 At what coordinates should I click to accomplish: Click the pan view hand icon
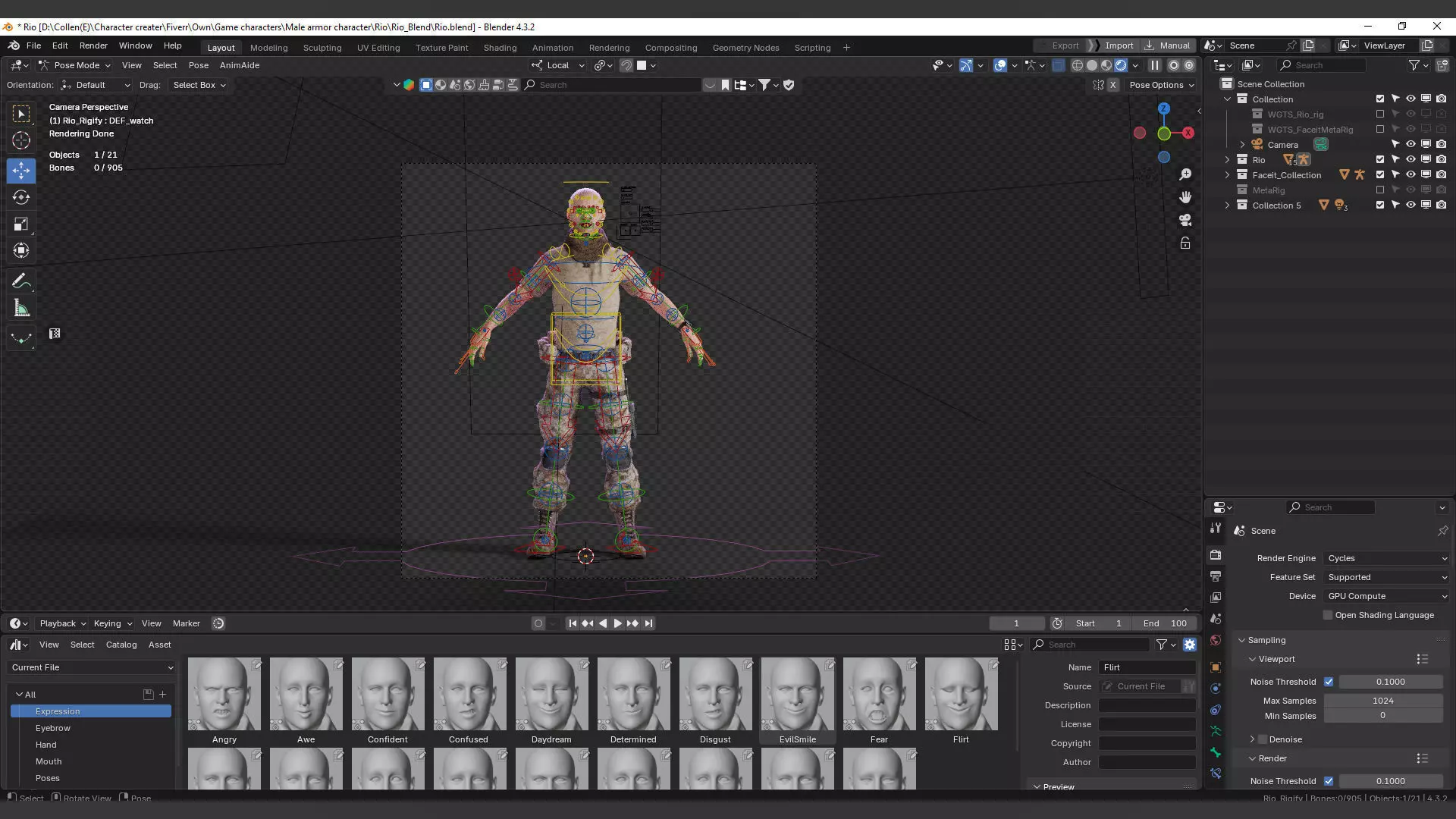1185,197
